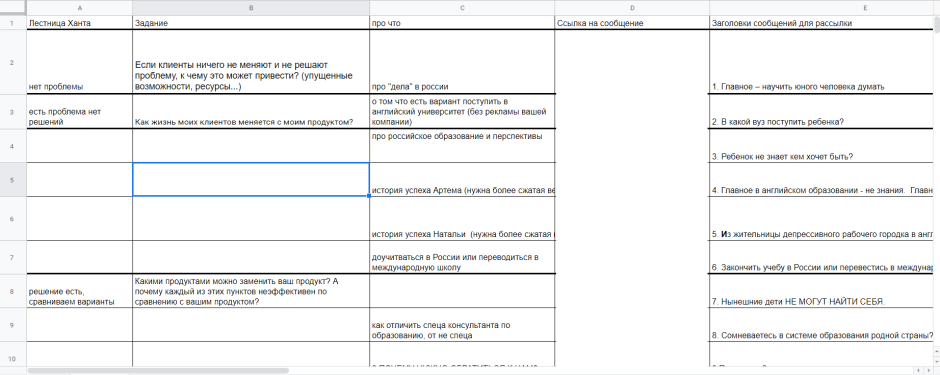Select column B header
Viewport: 940px width, 375px height.
coord(251,8)
